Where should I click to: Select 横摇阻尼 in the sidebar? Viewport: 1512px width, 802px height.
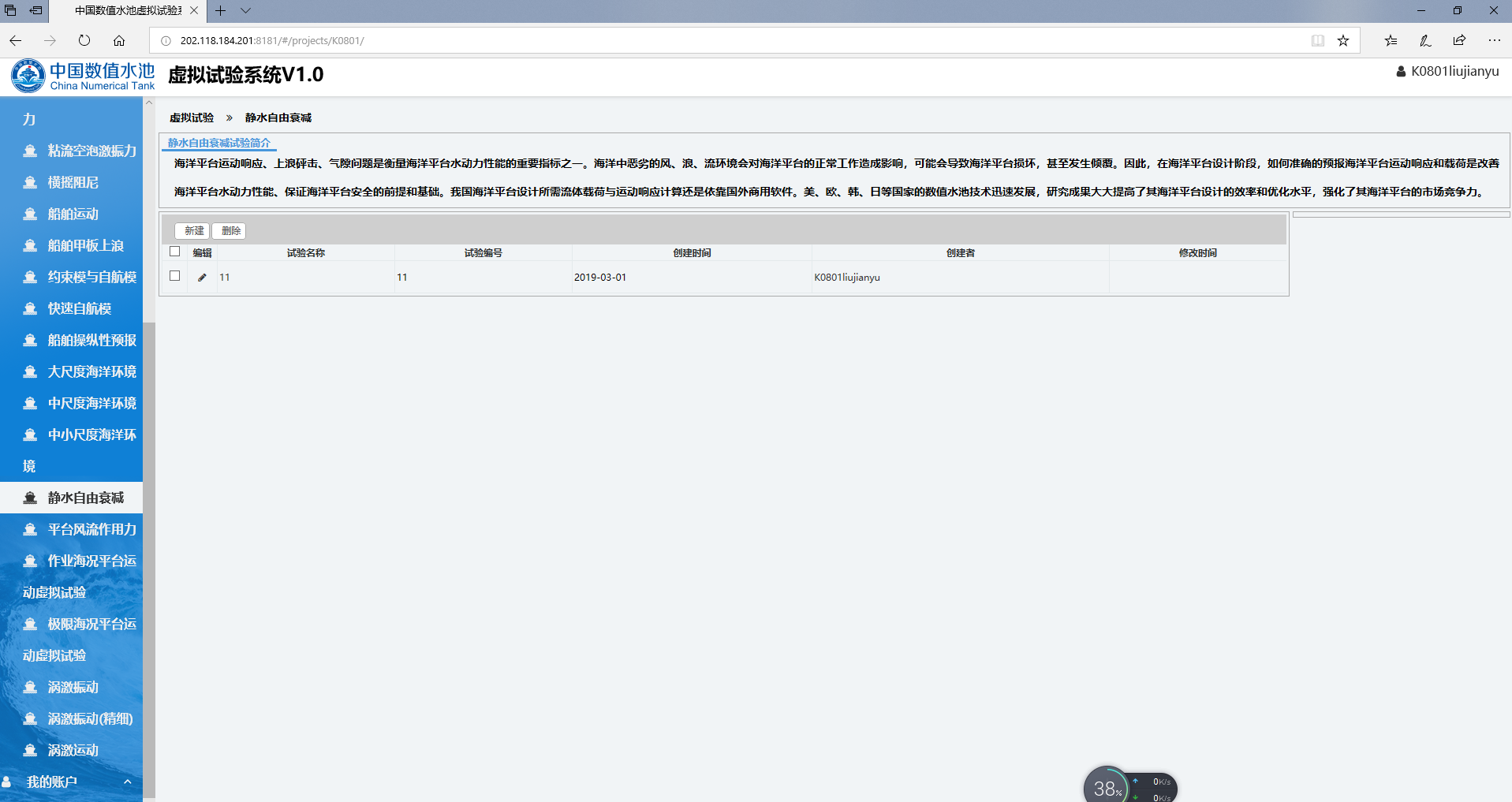pos(73,182)
